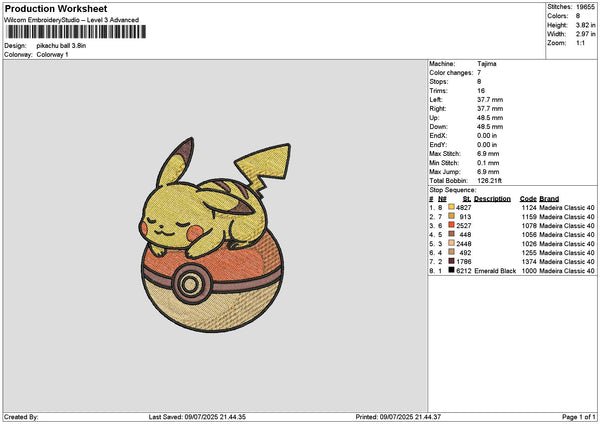Click the tan swatch for code 1255
The image size is (600, 424).
451,252
